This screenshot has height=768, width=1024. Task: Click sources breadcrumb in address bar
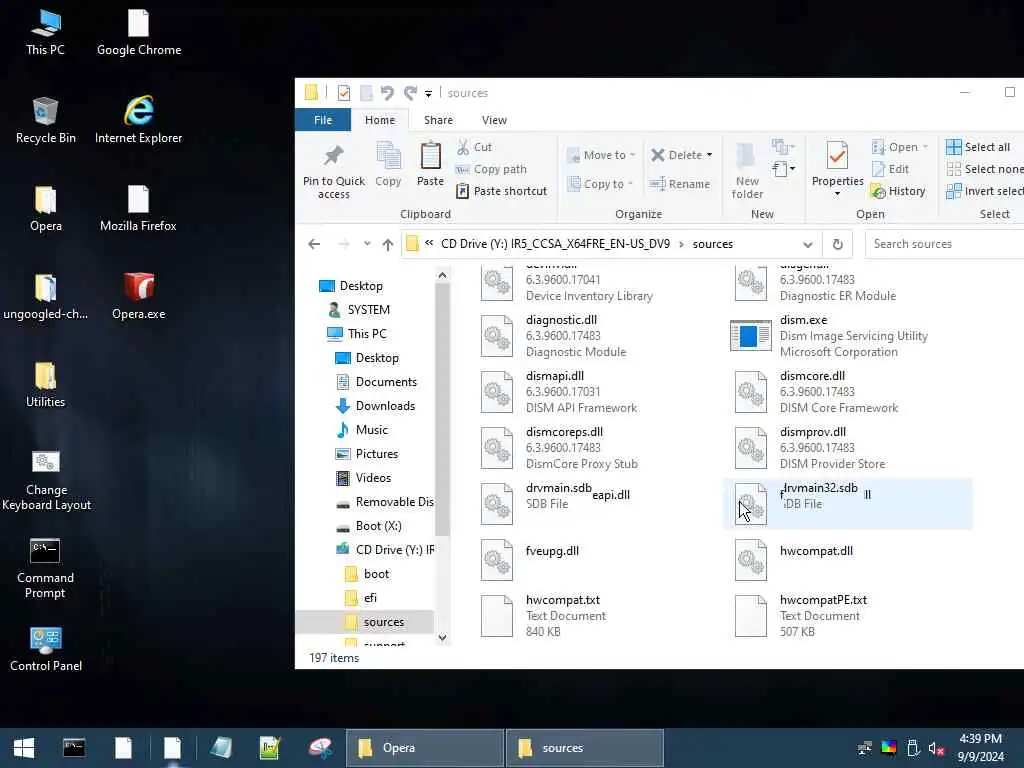(712, 244)
